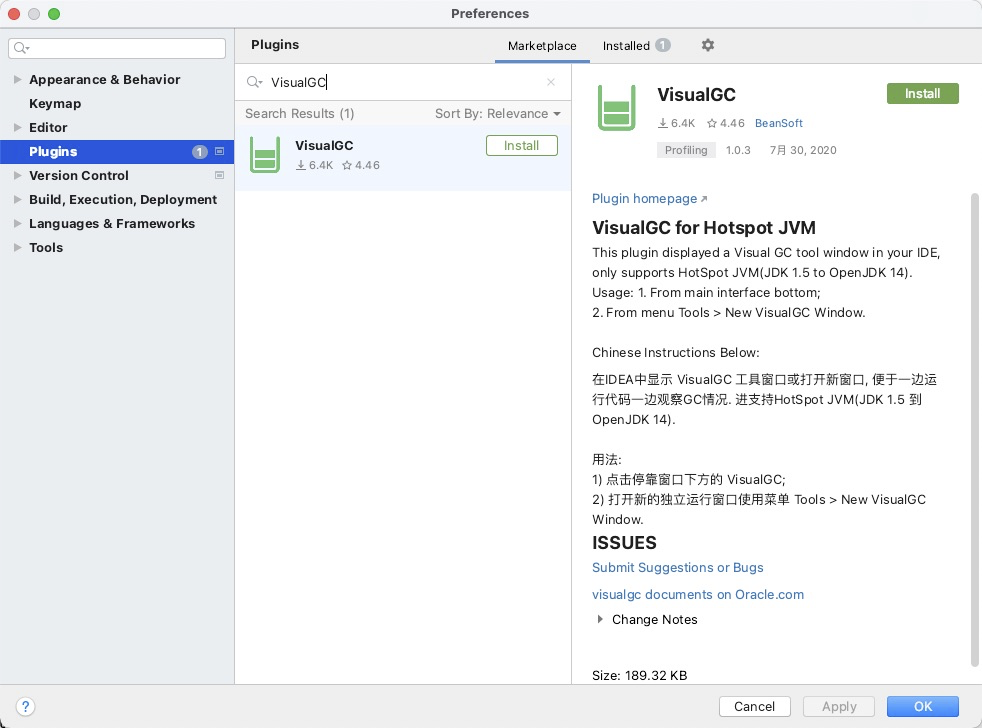The height and width of the screenshot is (728, 982).
Task: Click the ISSUES heading
Action: 624,543
